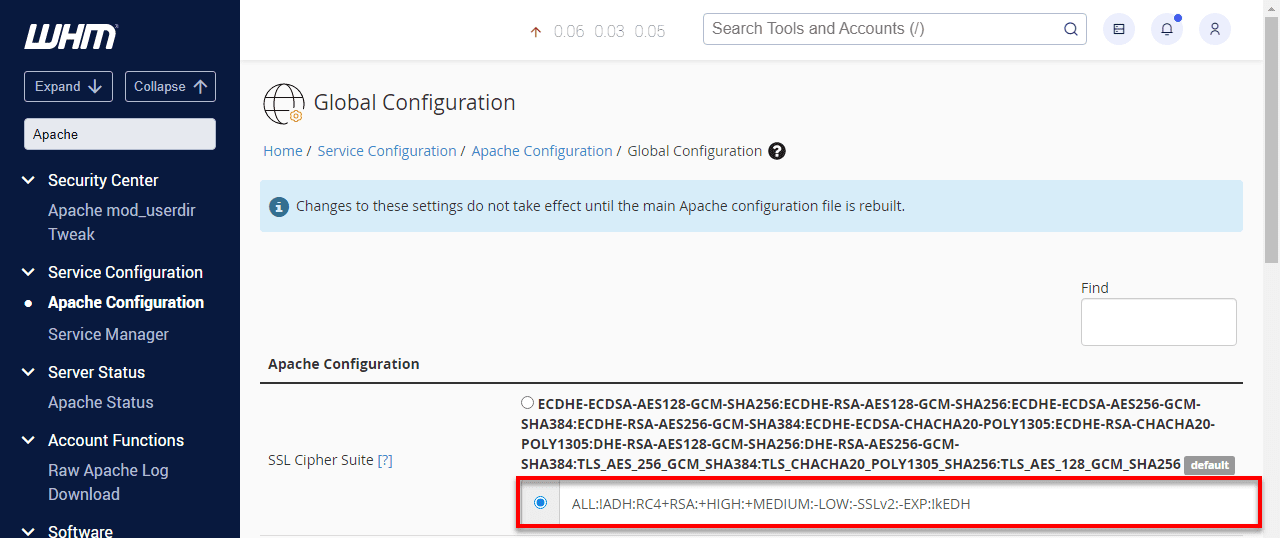Image resolution: width=1280 pixels, height=538 pixels.
Task: Click the WHM logo
Action: tap(71, 37)
